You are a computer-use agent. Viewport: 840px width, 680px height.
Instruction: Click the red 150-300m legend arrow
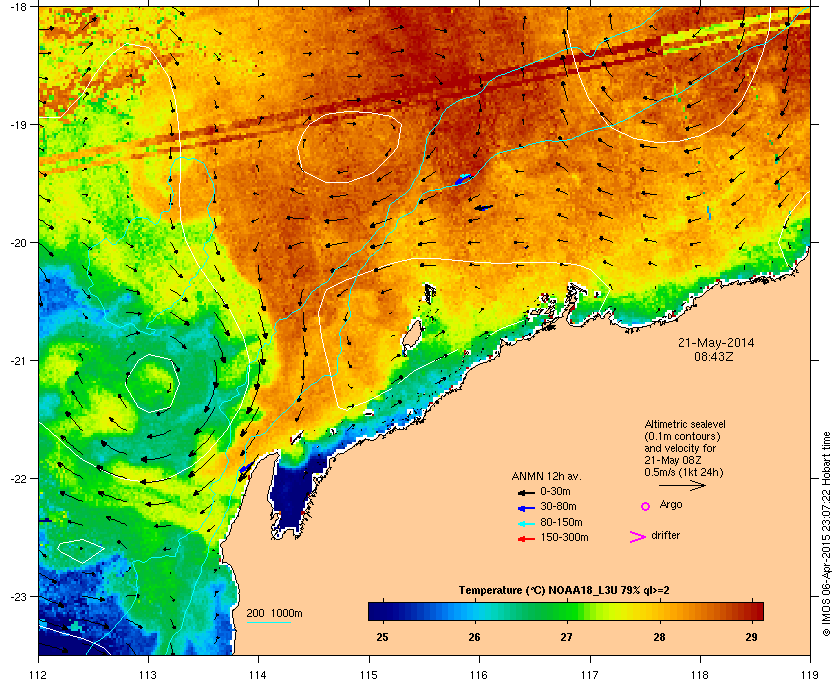point(527,539)
